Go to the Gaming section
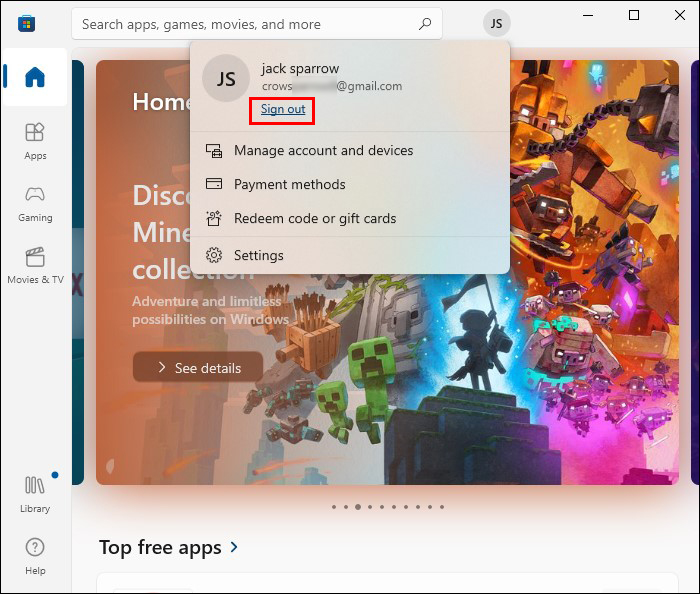 pos(35,204)
